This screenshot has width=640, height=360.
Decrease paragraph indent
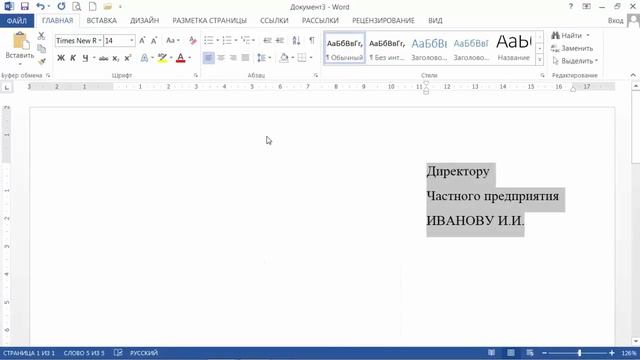267,40
